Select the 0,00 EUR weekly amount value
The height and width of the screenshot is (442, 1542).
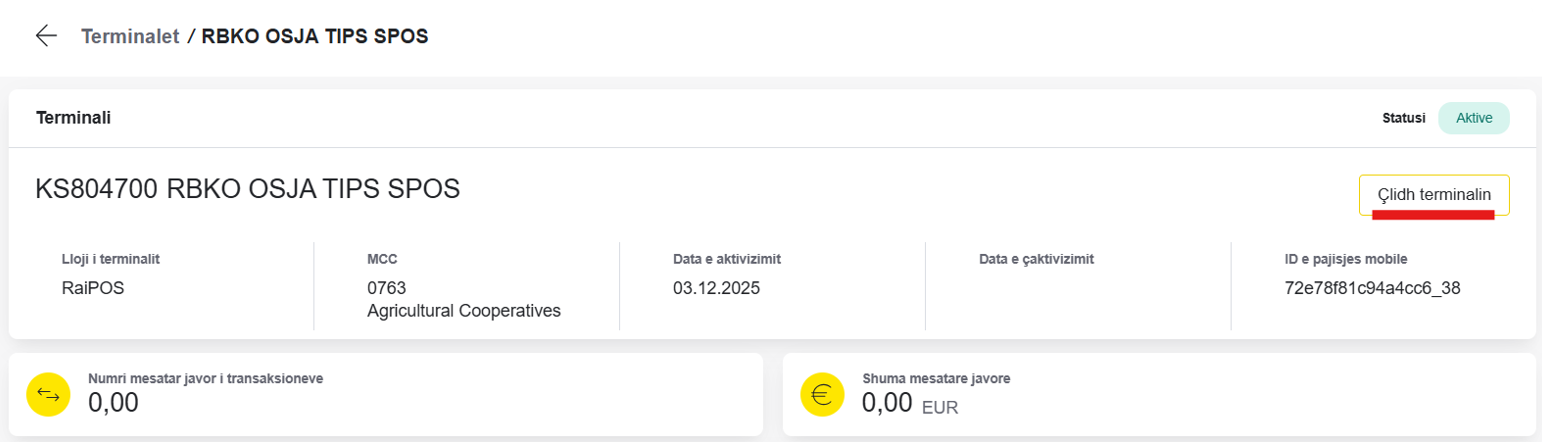(x=910, y=404)
